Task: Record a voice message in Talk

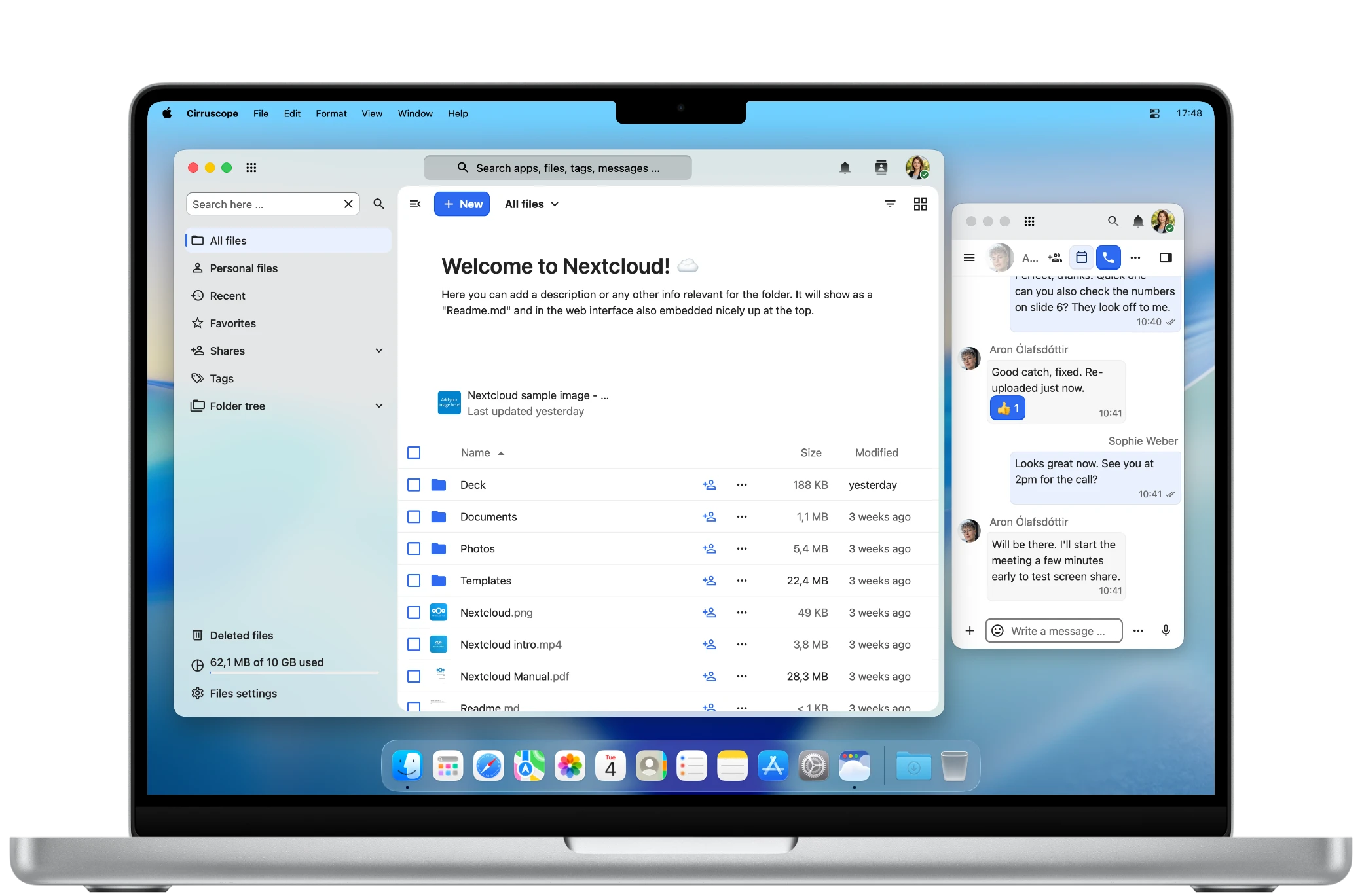Action: tap(1166, 630)
